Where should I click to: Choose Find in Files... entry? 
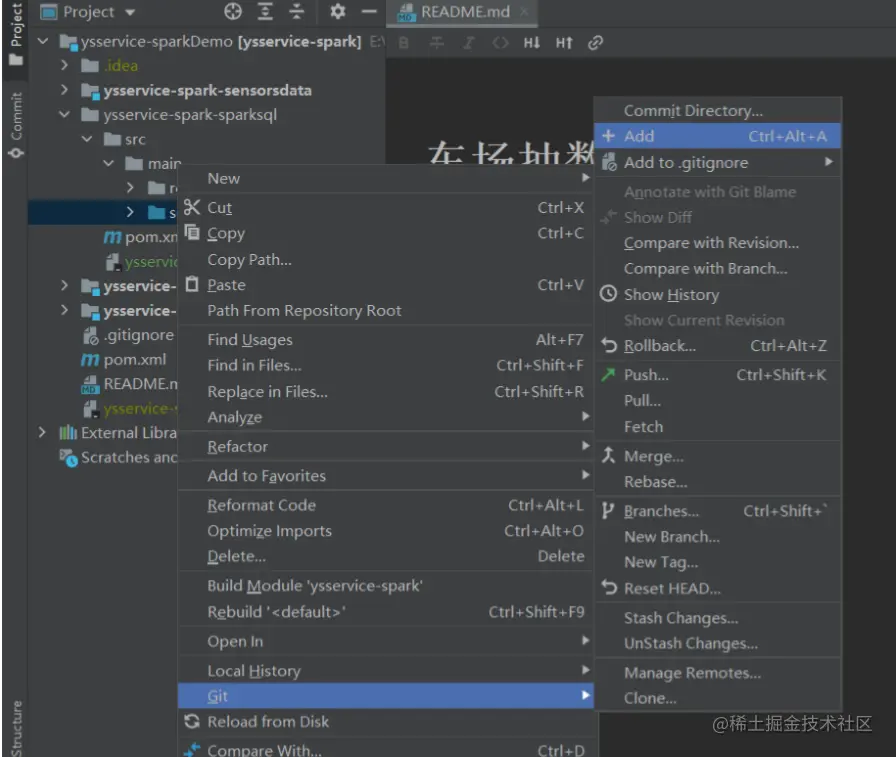(x=386, y=366)
